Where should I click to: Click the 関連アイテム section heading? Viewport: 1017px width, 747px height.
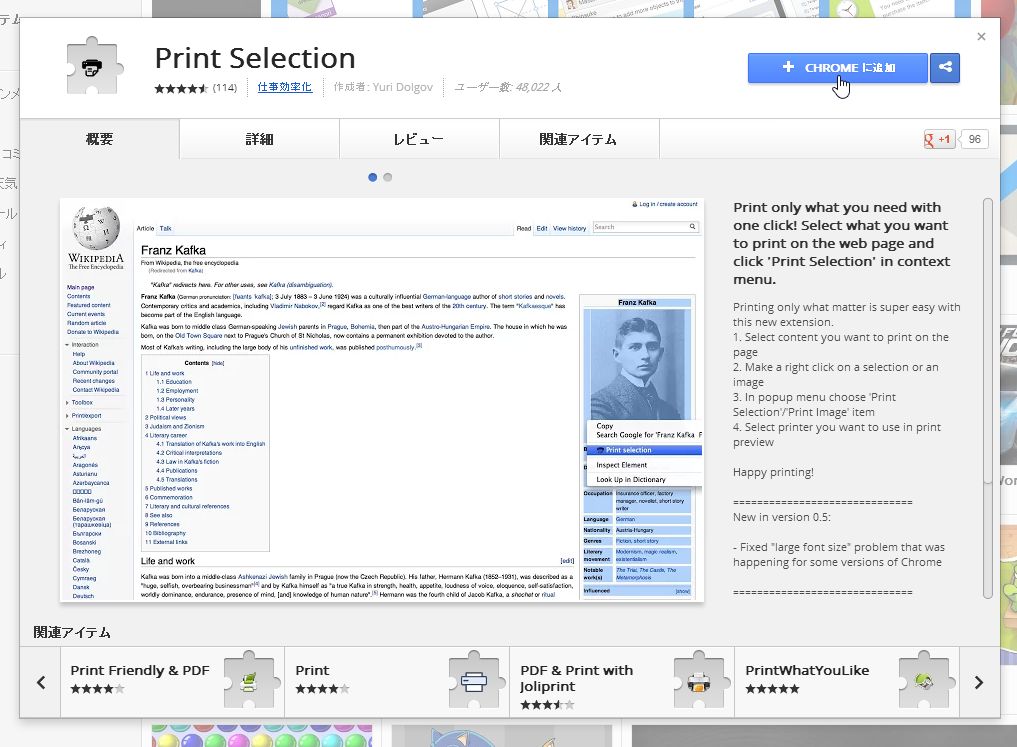(x=72, y=632)
